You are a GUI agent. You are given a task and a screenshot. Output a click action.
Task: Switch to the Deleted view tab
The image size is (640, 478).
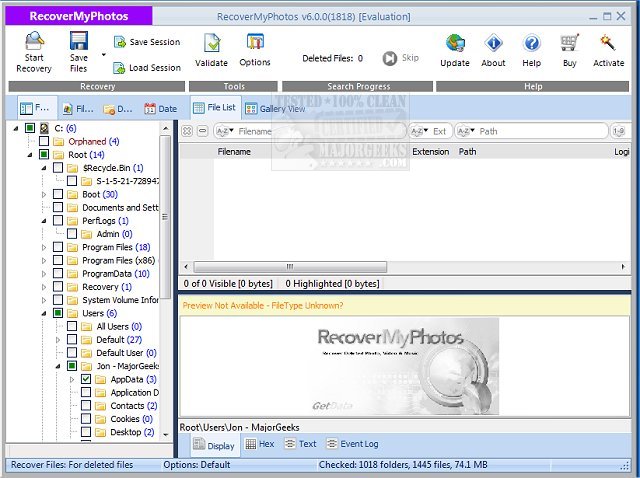pos(118,109)
